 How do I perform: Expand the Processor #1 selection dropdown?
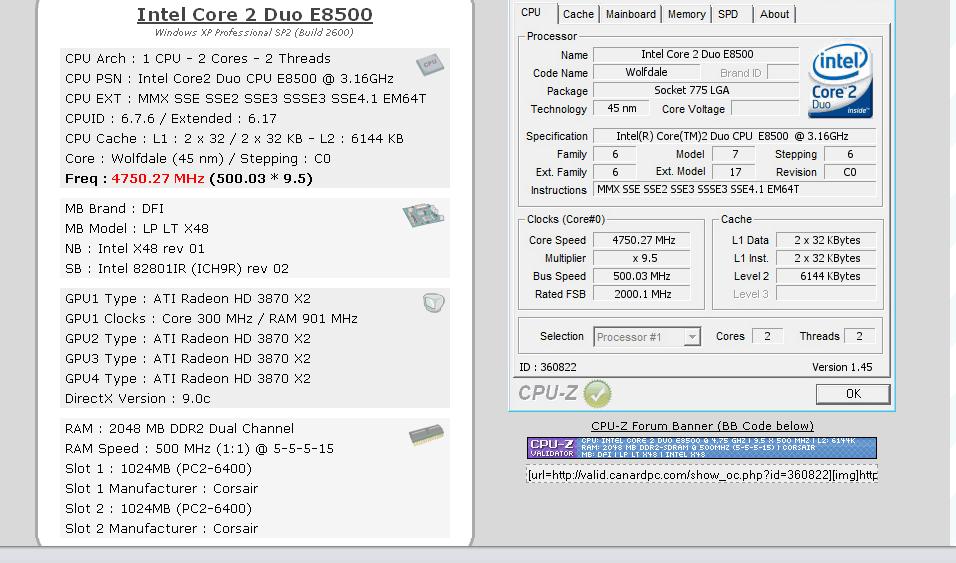(x=692, y=337)
